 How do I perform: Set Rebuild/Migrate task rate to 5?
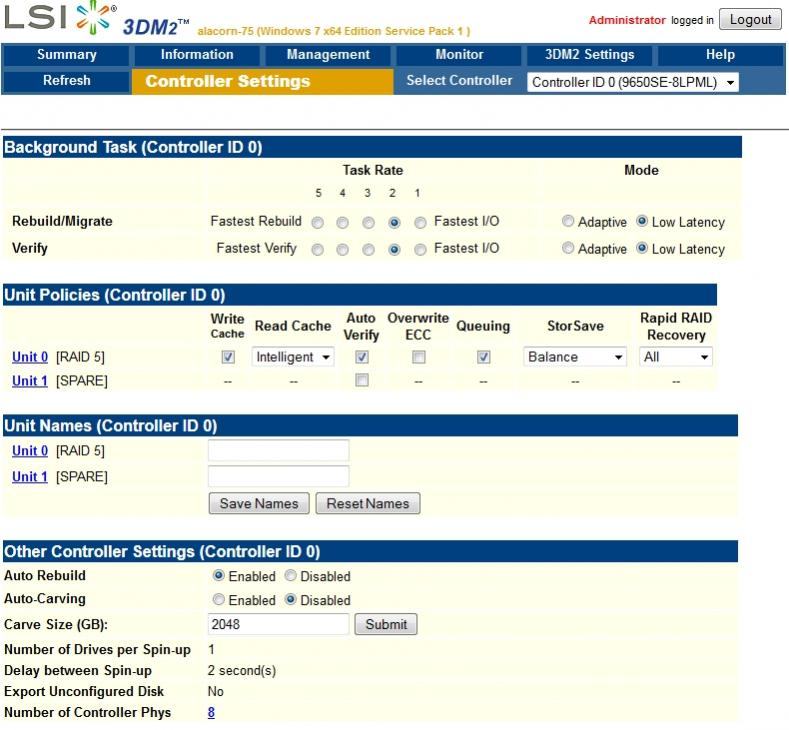[x=318, y=222]
